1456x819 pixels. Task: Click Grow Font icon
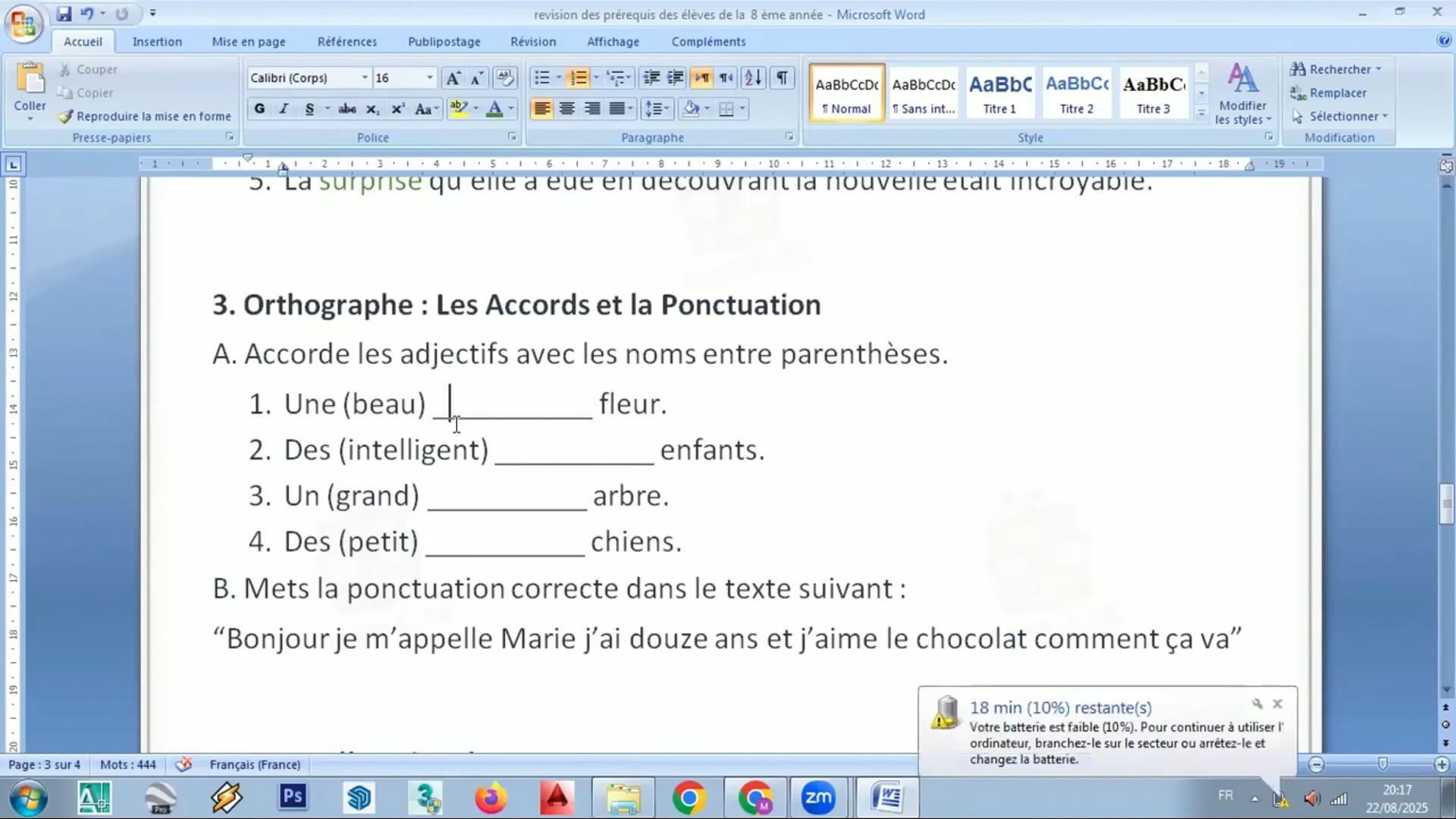click(x=453, y=78)
